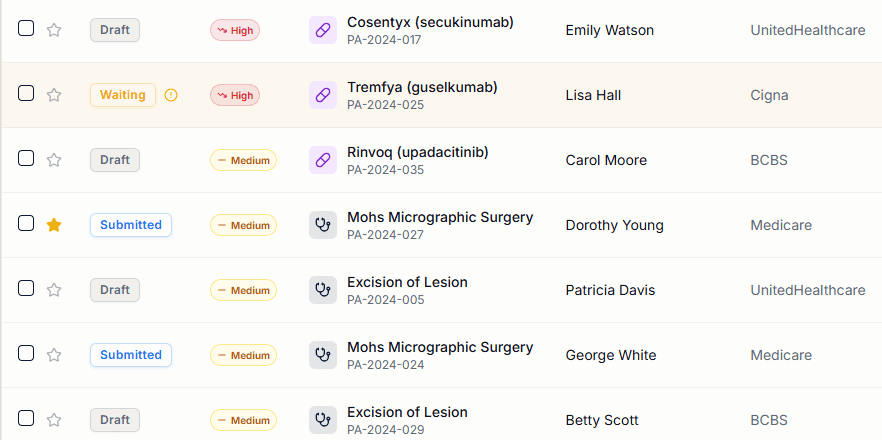Click stethoscope icon for Dorothy Young's Mohs surgery
This screenshot has height=440, width=882.
tap(322, 225)
